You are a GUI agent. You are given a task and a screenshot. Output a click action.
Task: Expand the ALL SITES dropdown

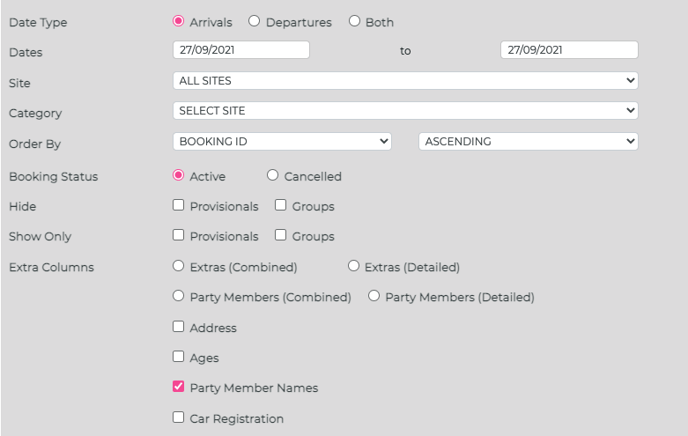[405, 81]
